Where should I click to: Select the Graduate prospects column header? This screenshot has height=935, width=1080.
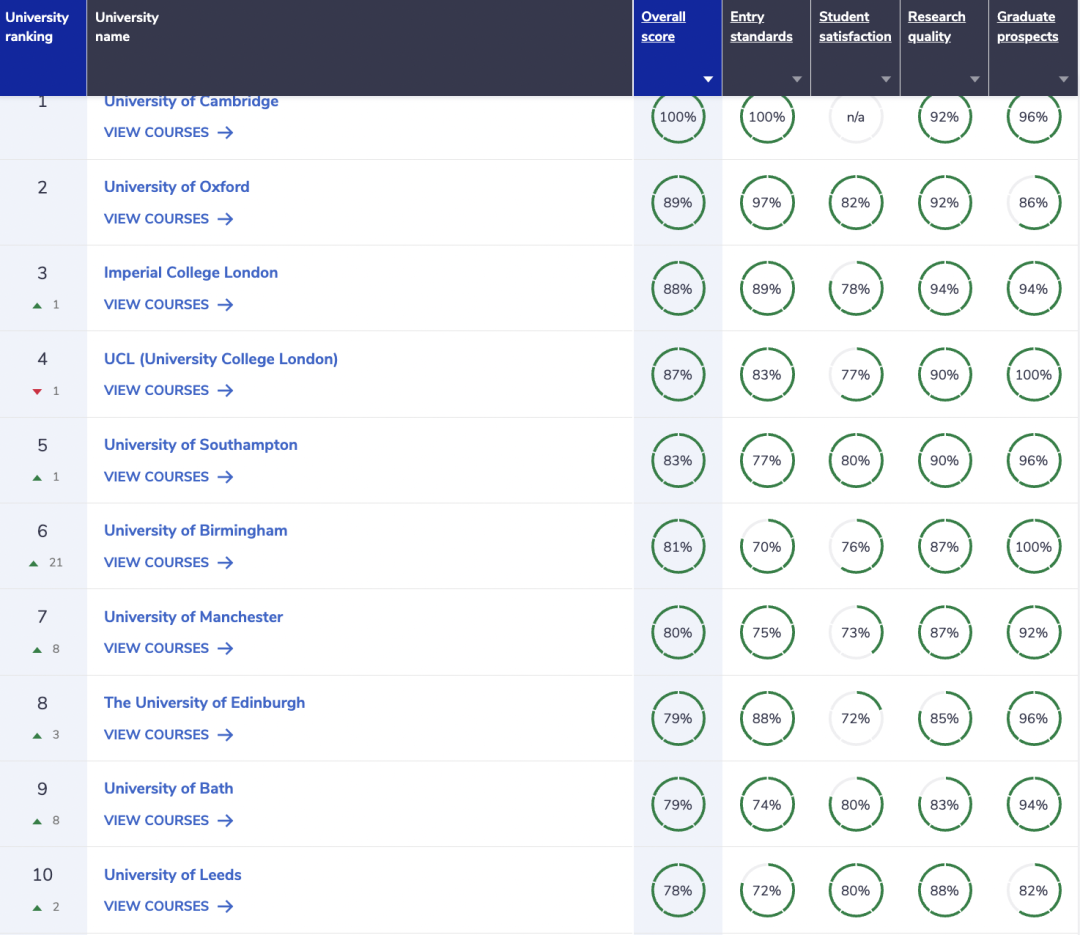(1027, 27)
